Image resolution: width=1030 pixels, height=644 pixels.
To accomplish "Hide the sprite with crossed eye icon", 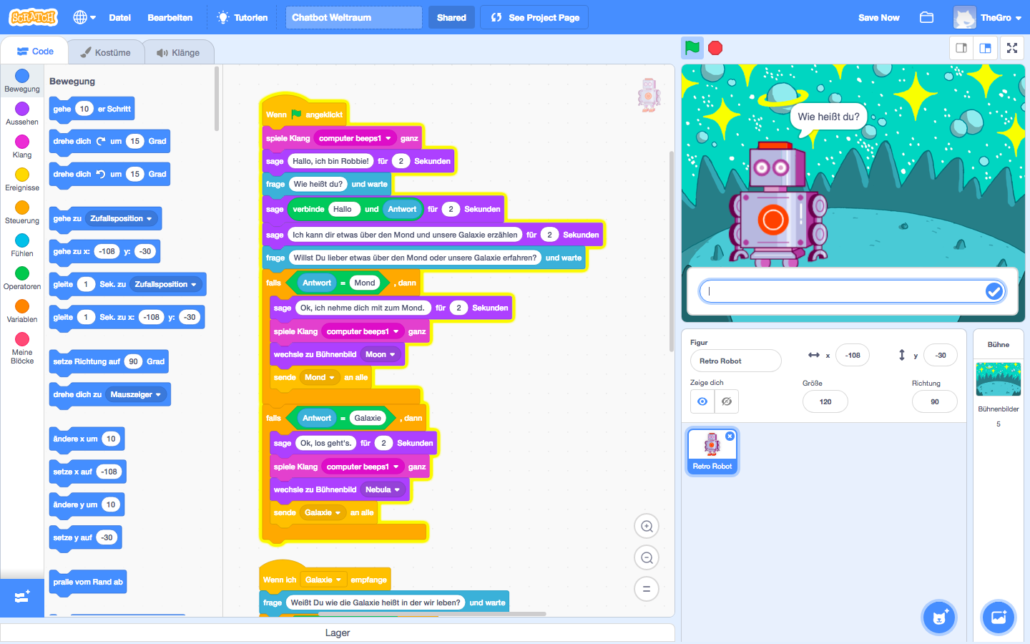I will click(x=726, y=401).
